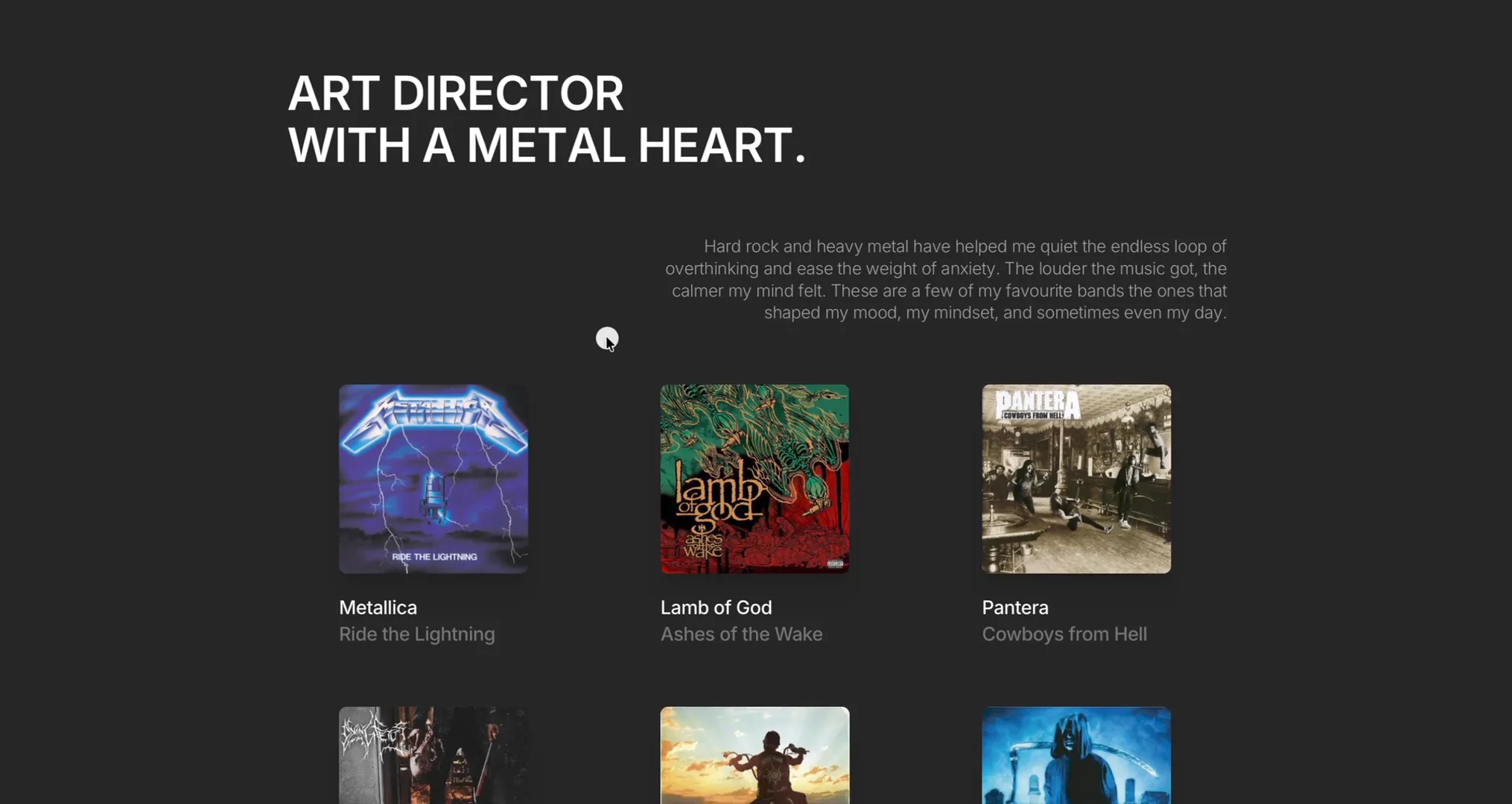Click the 'WITH A METAL HEART.' heading line
The width and height of the screenshot is (1512, 804).
point(547,145)
